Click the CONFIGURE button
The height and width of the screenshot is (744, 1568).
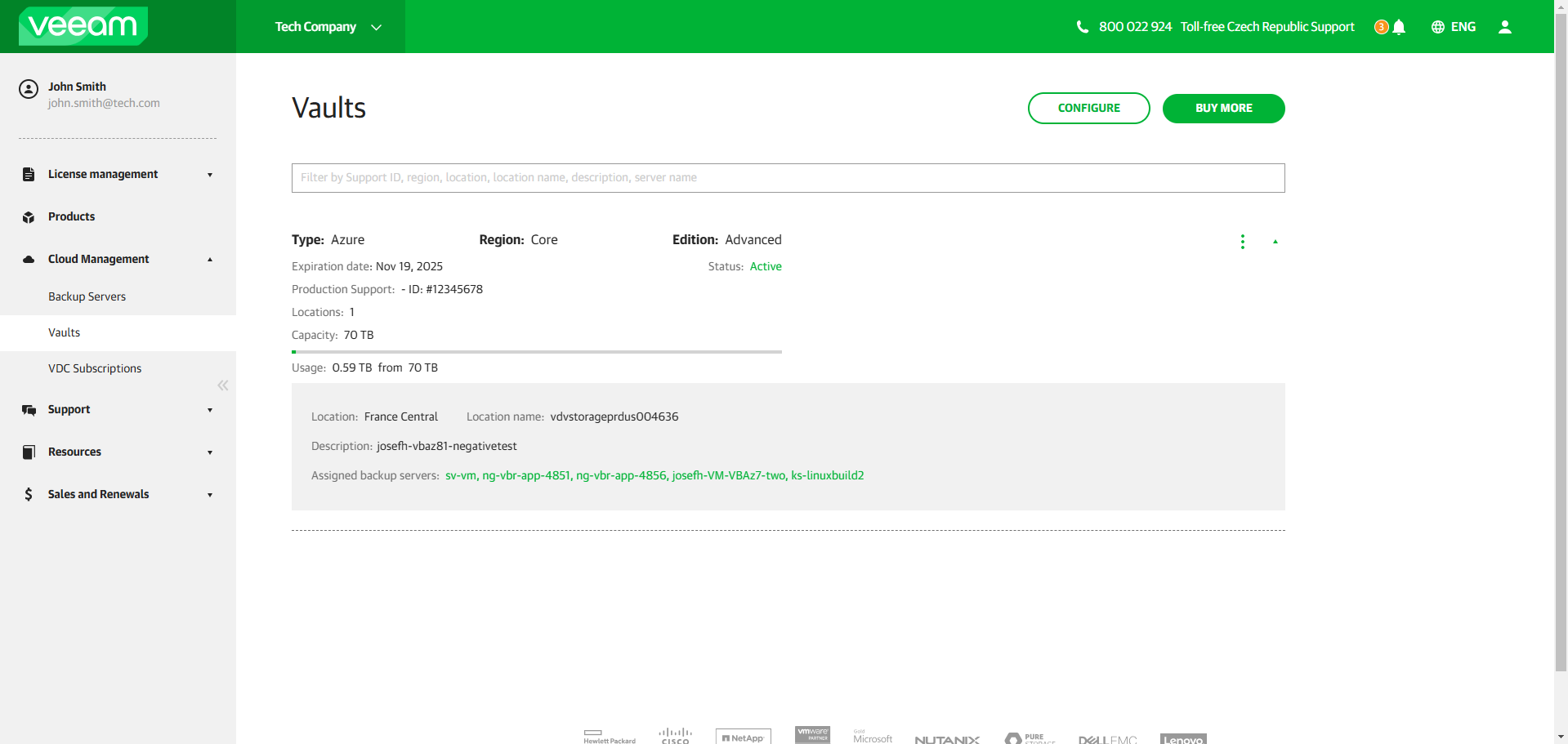pos(1089,108)
